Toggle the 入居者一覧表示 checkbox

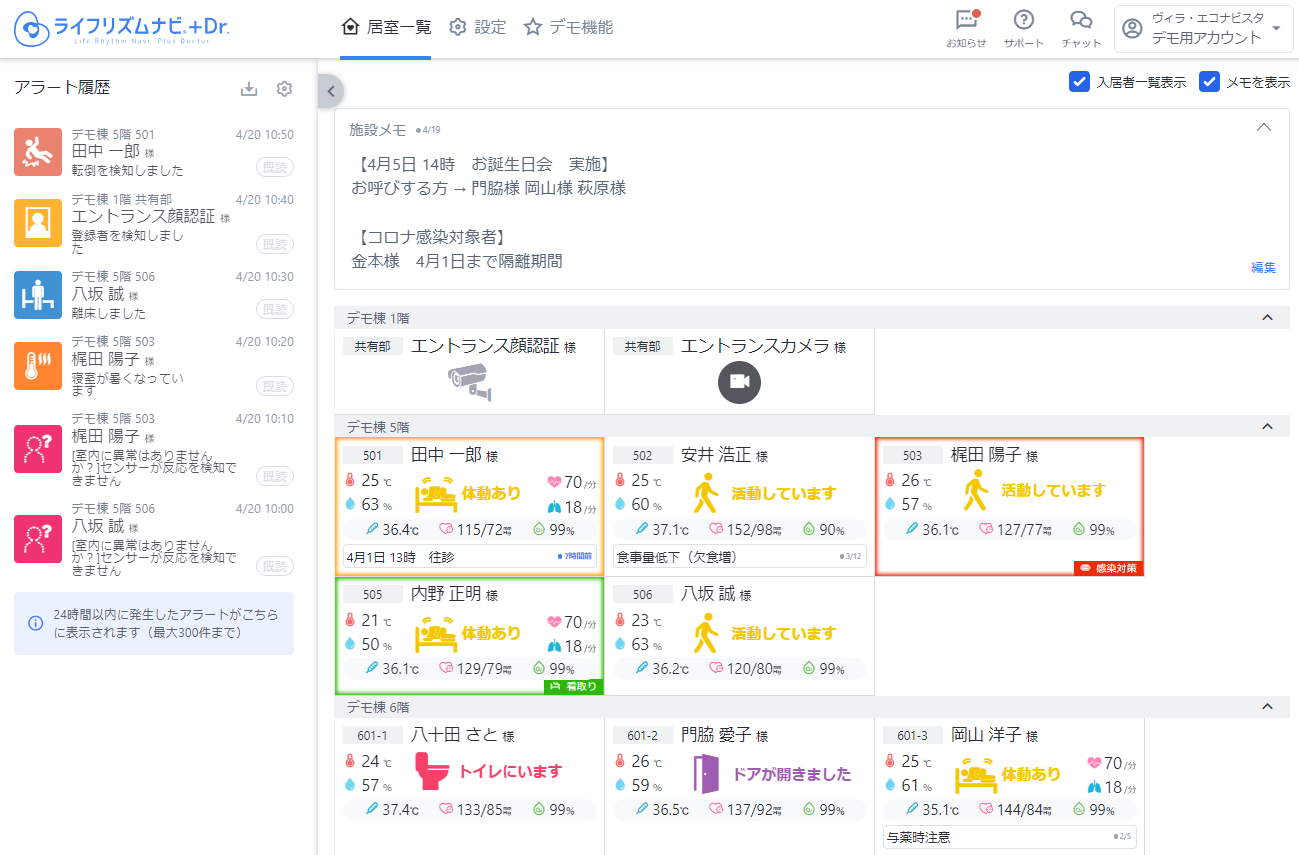[x=1079, y=82]
